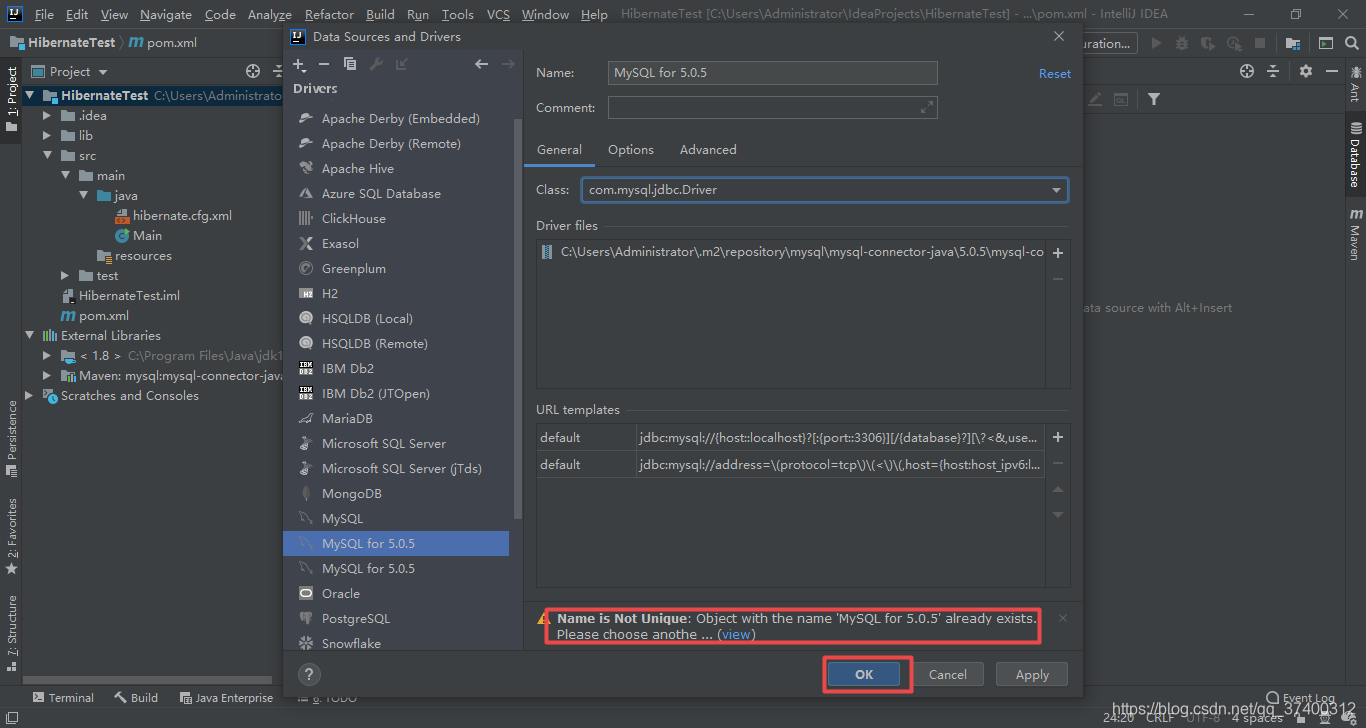Screen dimensions: 1366x728
Task: Add a new URL template
Action: pyautogui.click(x=1058, y=437)
